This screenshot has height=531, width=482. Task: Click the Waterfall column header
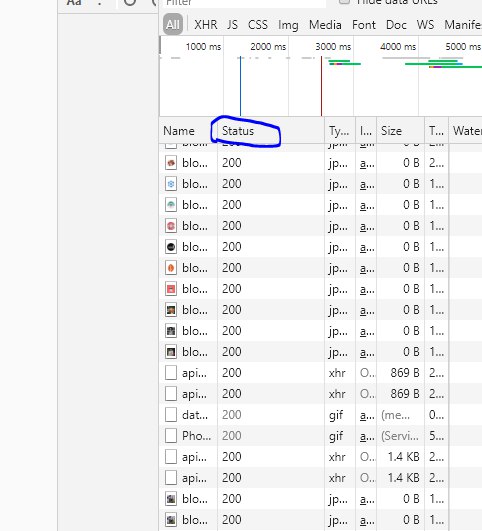pyautogui.click(x=467, y=131)
